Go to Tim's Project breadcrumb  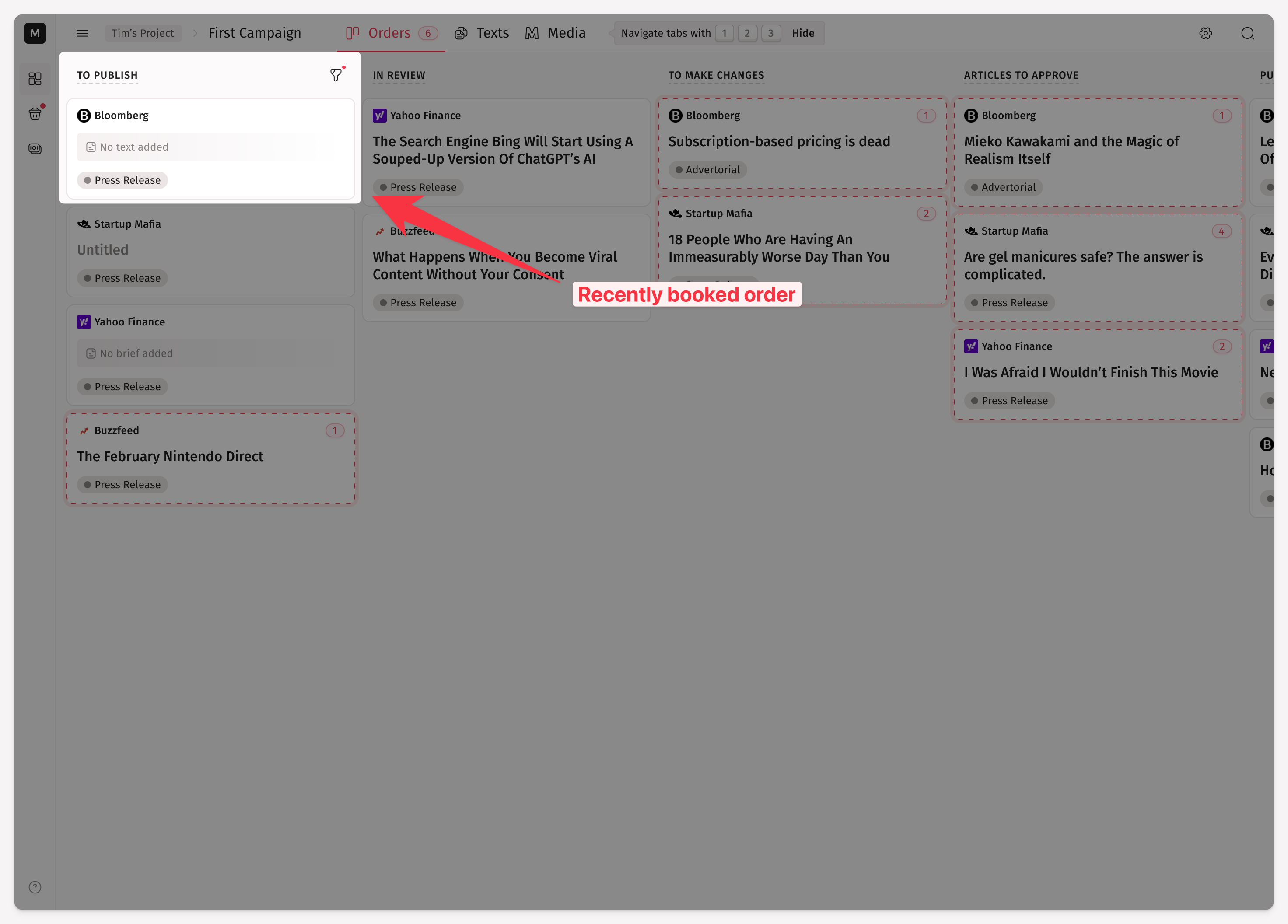(x=143, y=33)
